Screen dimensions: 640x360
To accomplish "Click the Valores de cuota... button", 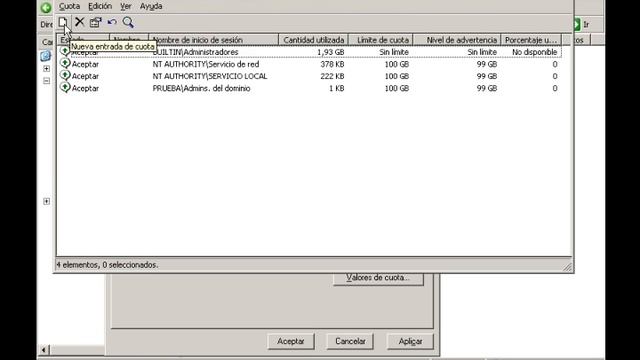I will (378, 278).
